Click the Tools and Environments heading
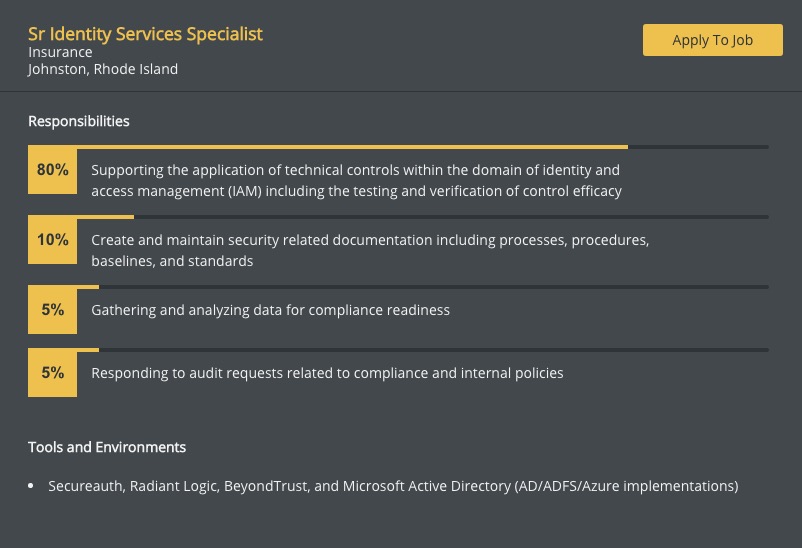802x548 pixels. (107, 447)
